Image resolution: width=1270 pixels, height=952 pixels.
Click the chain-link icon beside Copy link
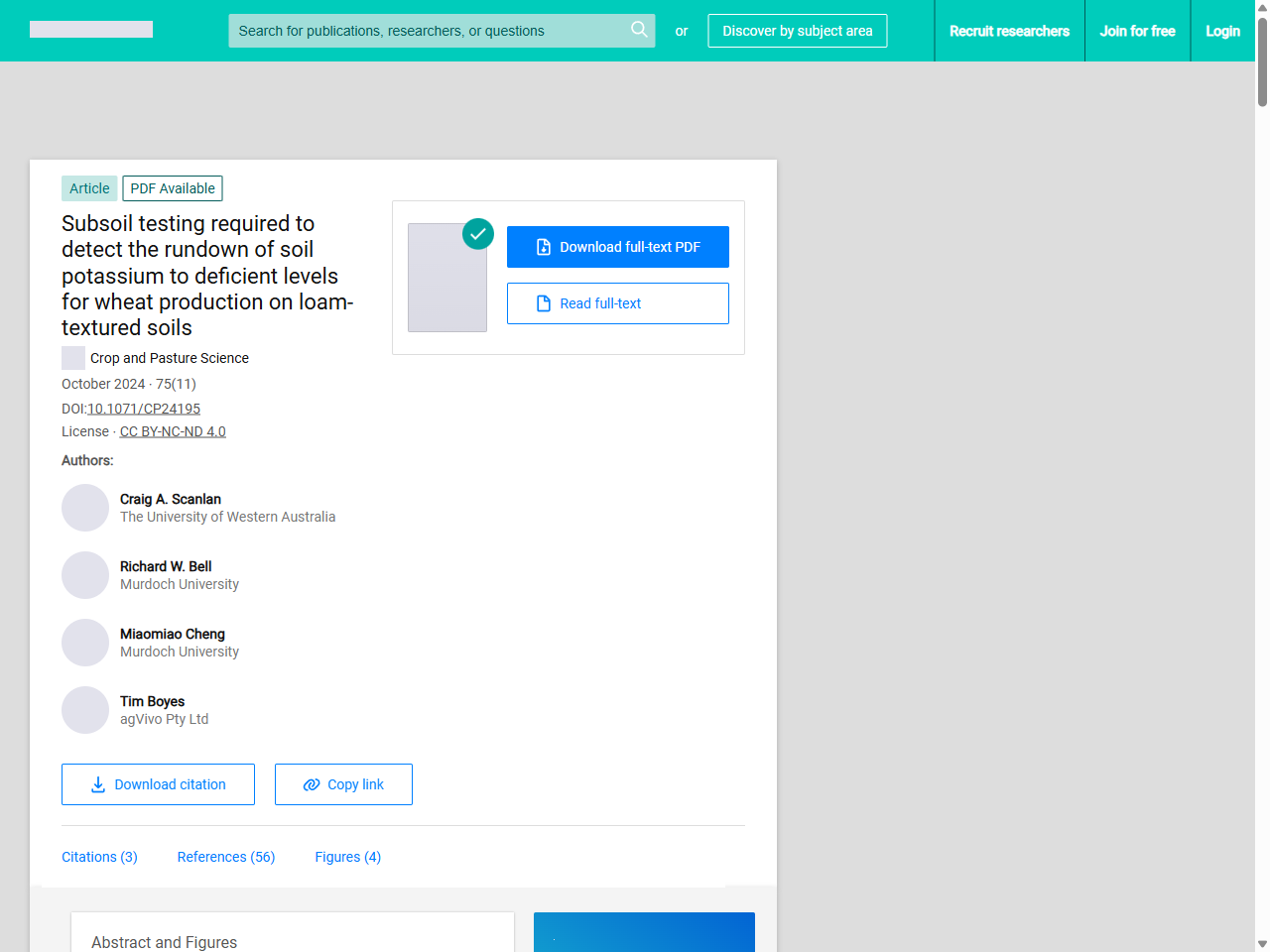click(x=312, y=784)
